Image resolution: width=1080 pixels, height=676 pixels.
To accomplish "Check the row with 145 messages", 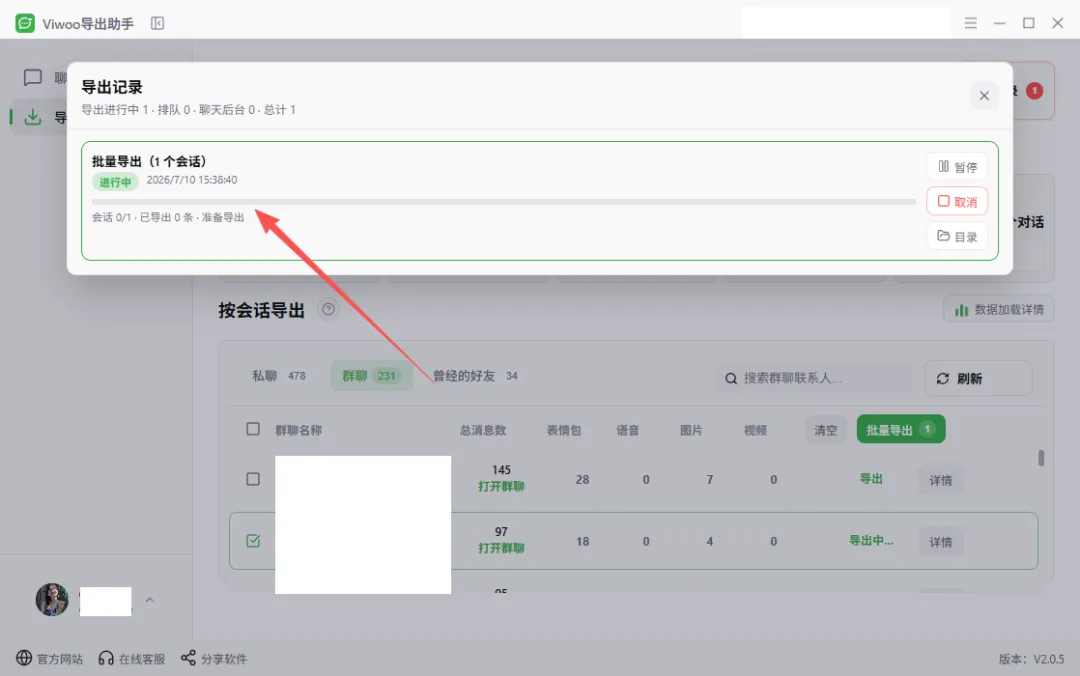I will 253,479.
